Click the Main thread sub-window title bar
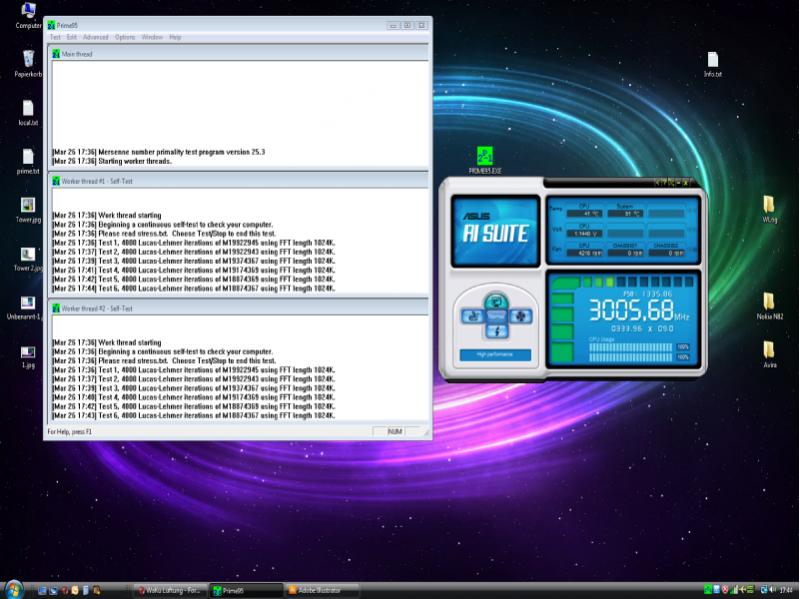Viewport: 800px width, 599px height. [x=238, y=54]
